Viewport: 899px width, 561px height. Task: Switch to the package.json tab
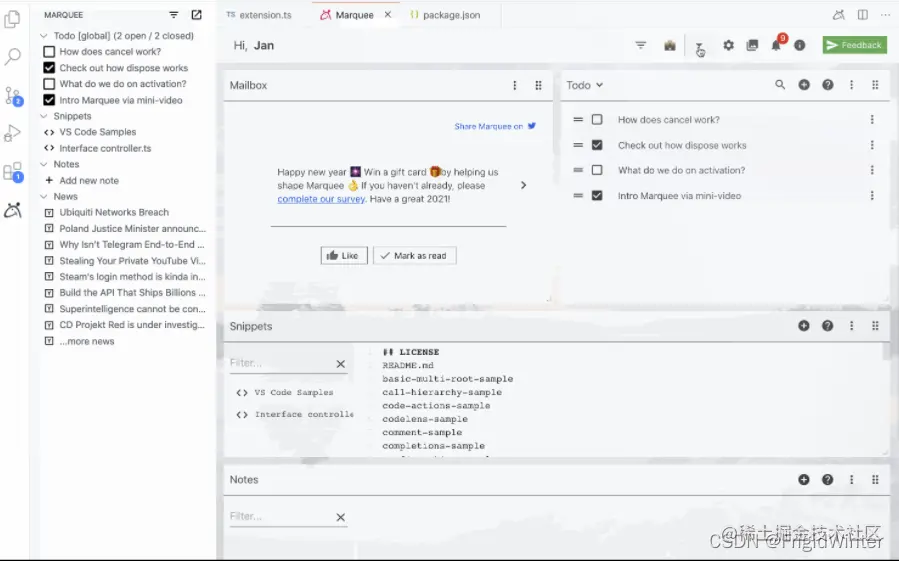click(445, 15)
